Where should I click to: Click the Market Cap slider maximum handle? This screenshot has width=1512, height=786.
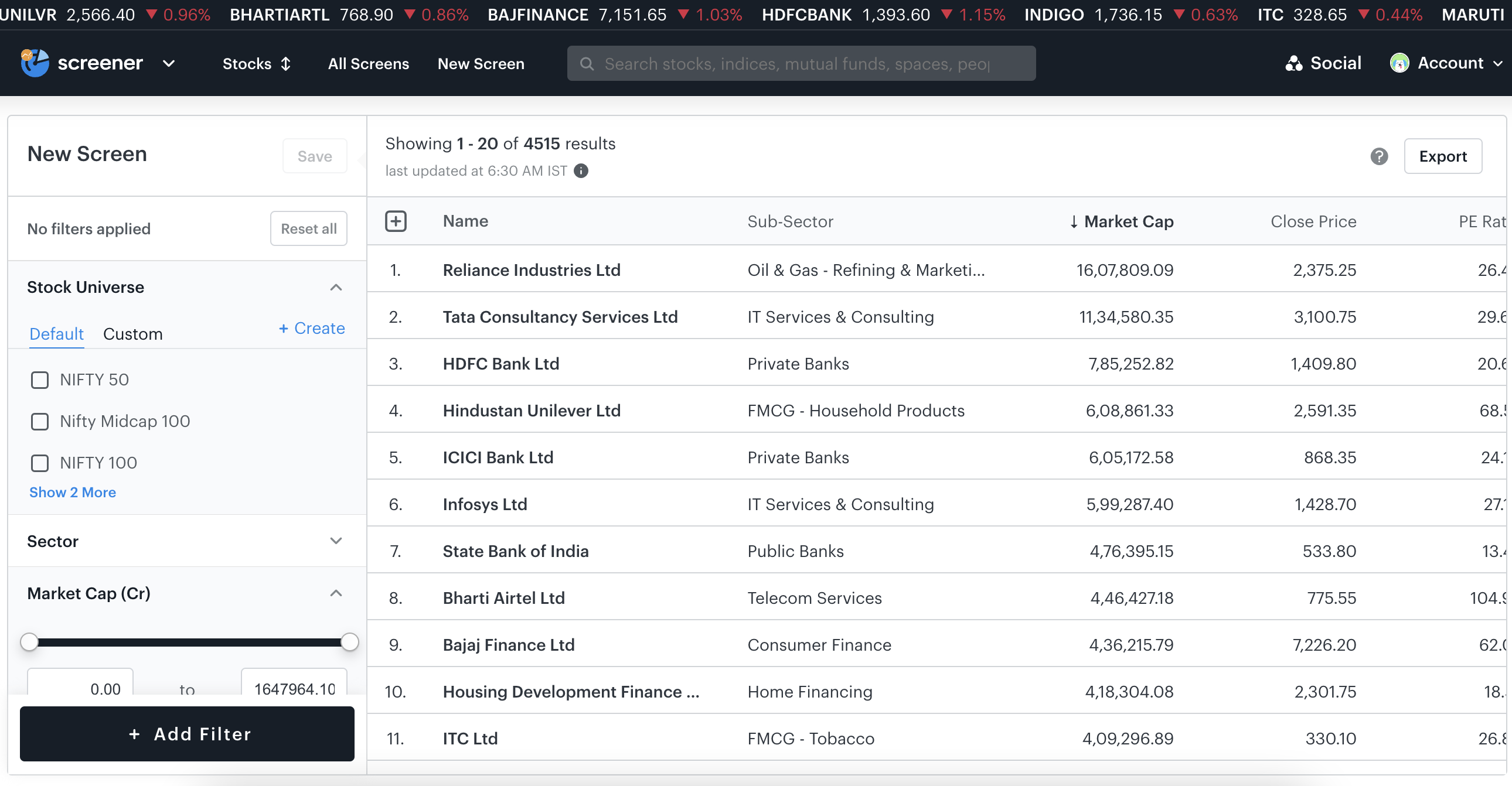(x=350, y=643)
